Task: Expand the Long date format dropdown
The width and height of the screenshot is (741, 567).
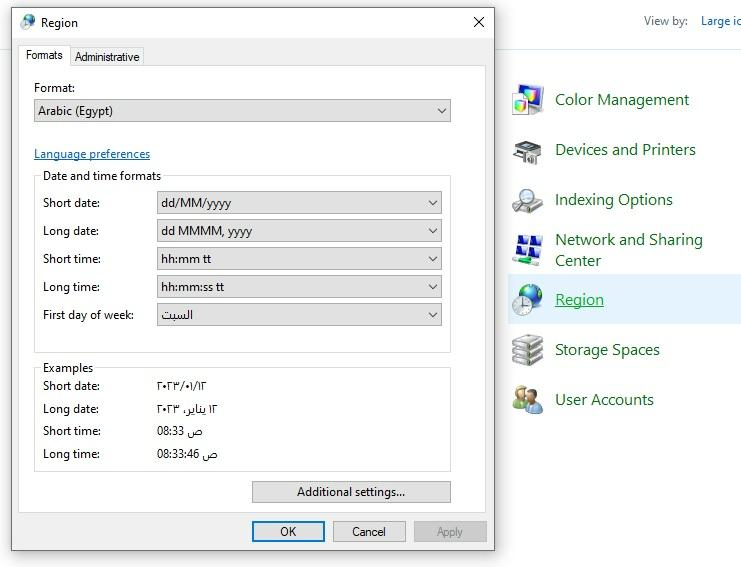Action: [299, 231]
